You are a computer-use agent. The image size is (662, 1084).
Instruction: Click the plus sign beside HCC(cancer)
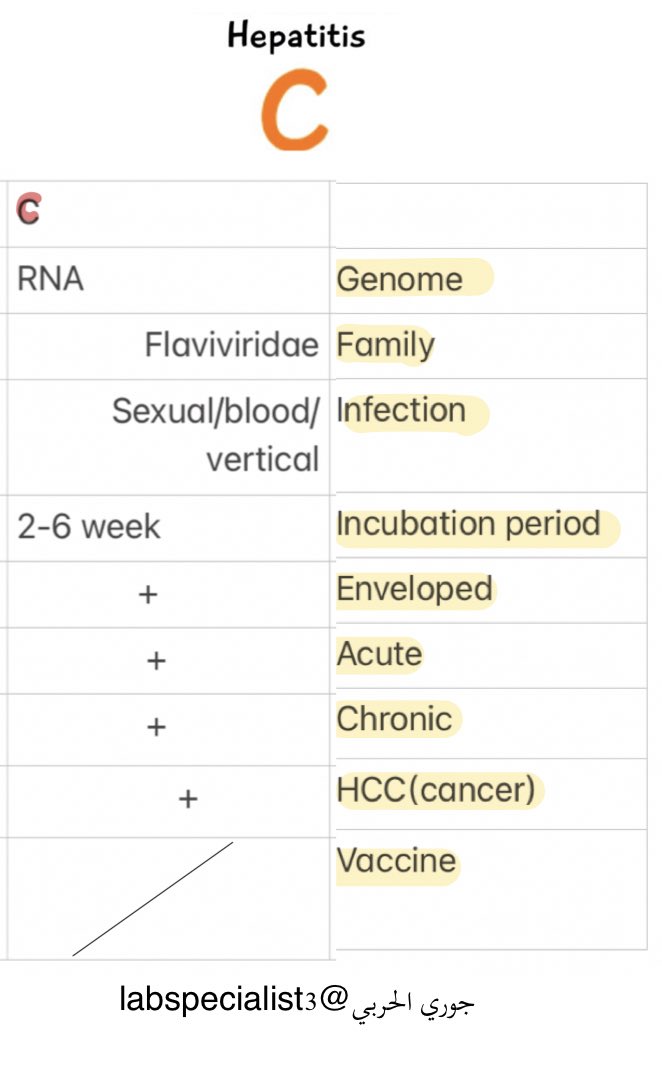click(188, 799)
